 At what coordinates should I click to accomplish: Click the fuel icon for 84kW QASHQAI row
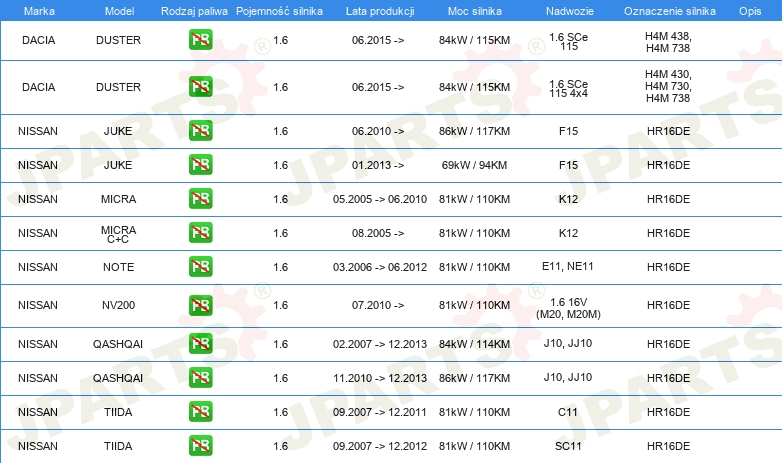[200, 344]
